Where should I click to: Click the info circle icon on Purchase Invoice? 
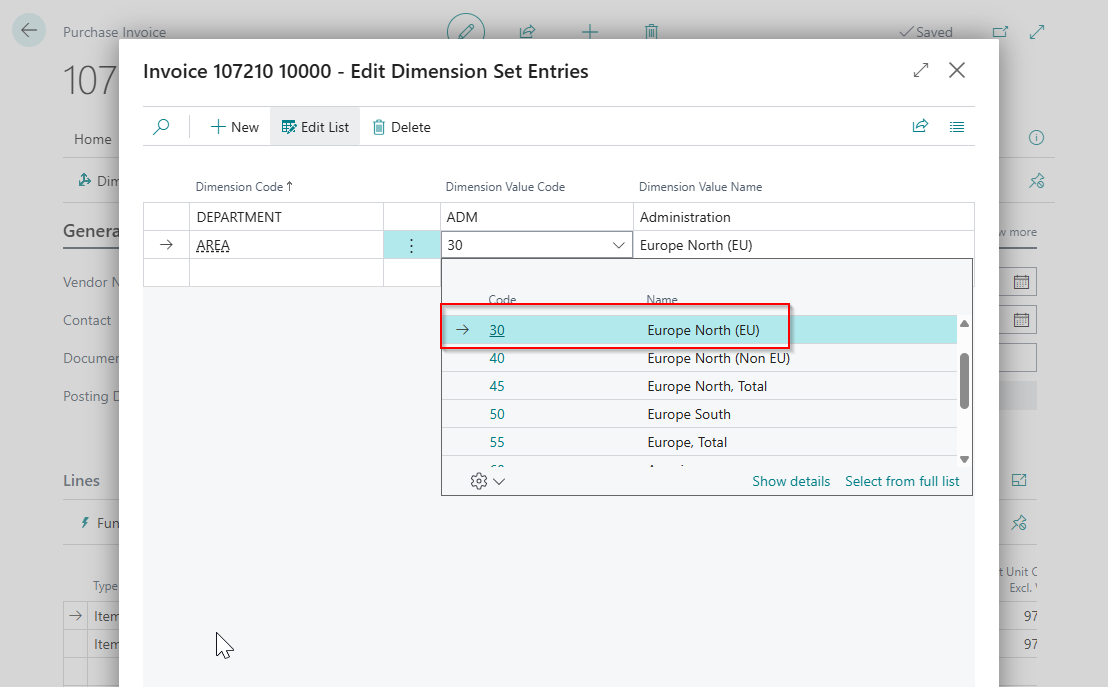[1036, 138]
